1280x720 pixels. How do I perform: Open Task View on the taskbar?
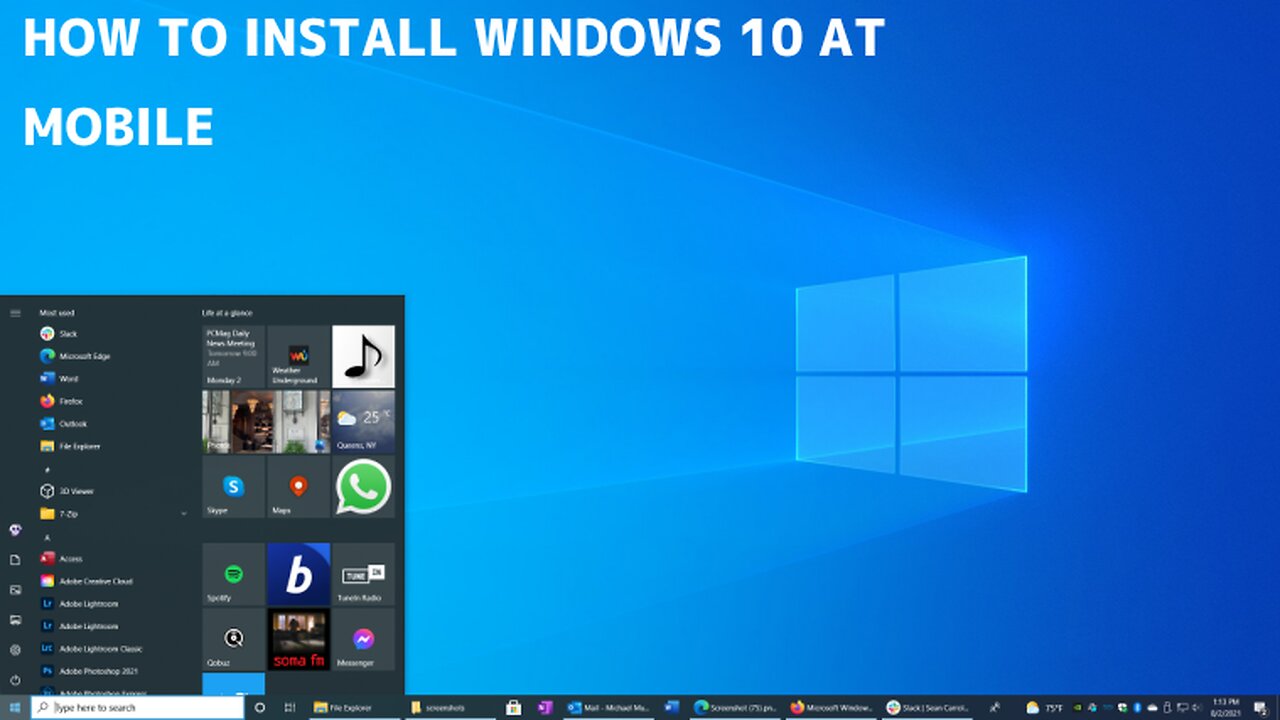(290, 707)
